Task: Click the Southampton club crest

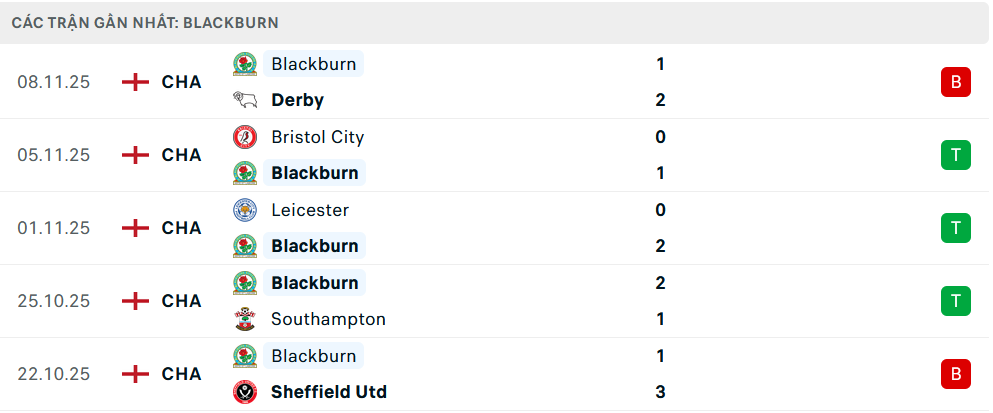Action: coord(244,319)
